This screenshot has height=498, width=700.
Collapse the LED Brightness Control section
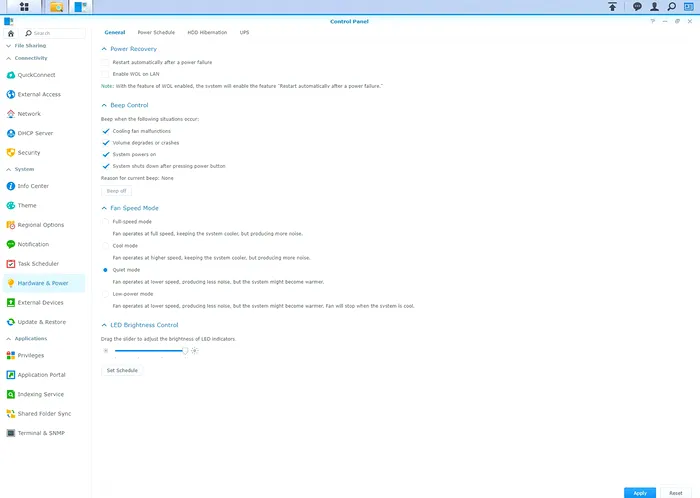pos(104,325)
